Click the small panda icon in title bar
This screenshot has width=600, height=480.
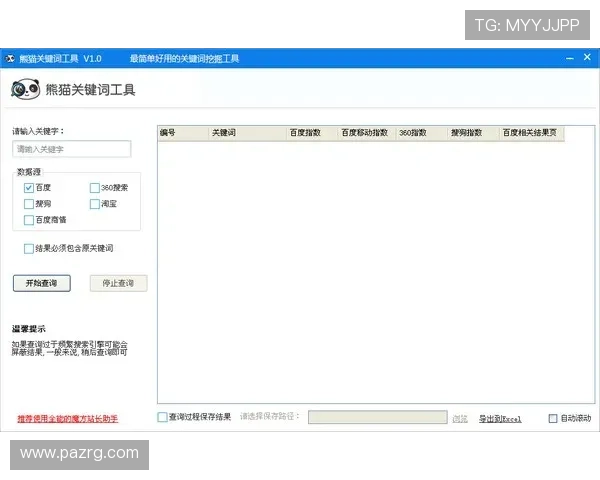pos(10,59)
